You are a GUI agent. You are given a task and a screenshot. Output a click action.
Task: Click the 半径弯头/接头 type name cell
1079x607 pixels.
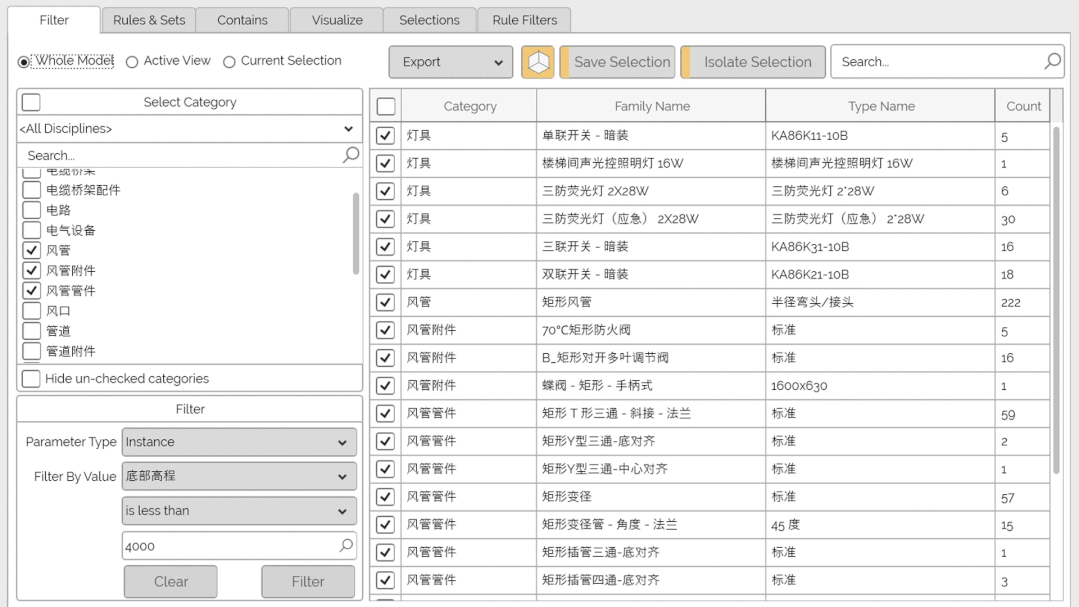879,302
